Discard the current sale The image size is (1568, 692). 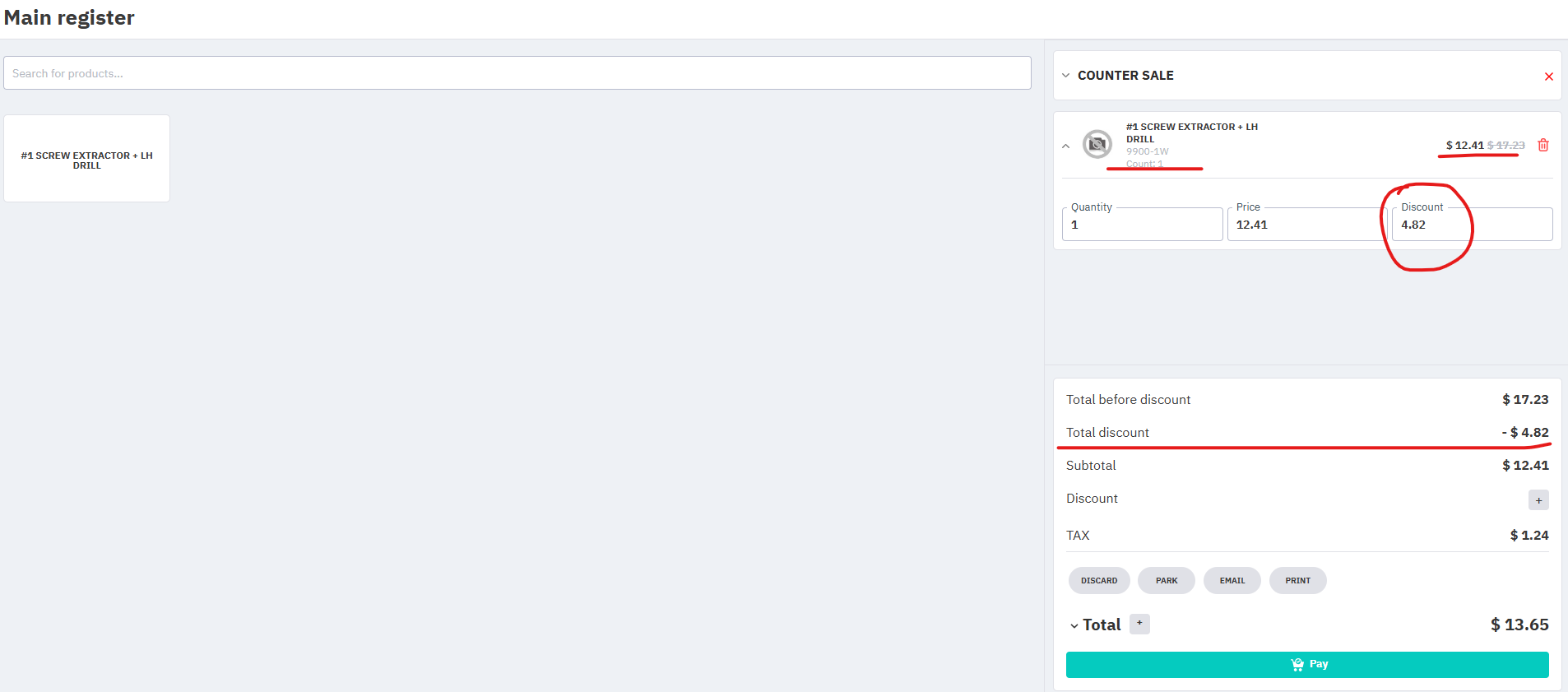tap(1098, 580)
